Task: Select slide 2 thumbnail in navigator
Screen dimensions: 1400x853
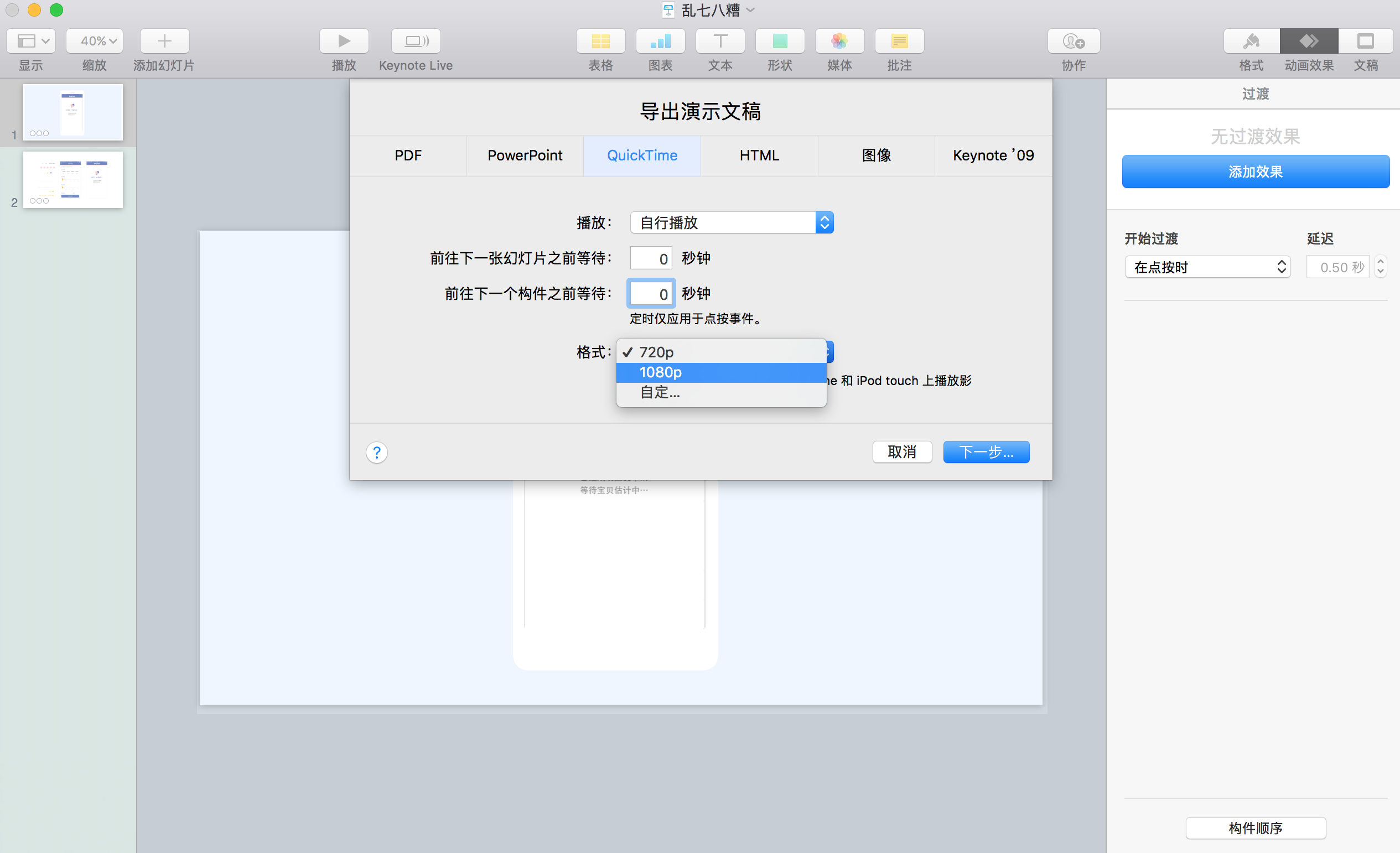Action: point(72,179)
